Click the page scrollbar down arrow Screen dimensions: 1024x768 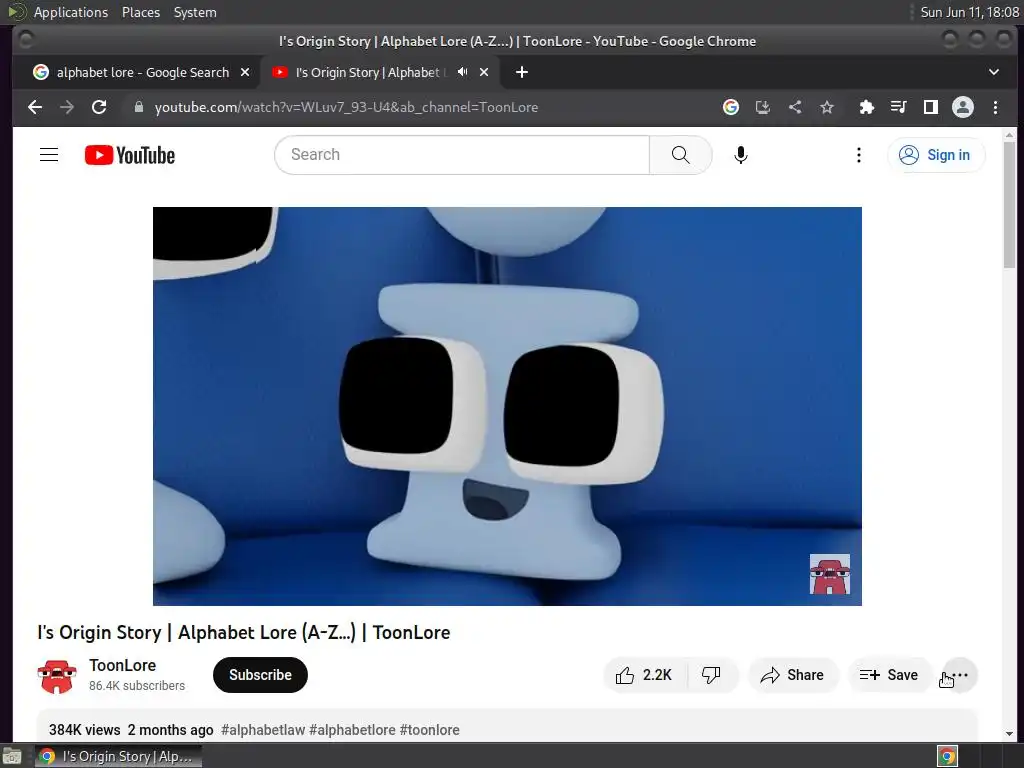coord(1009,734)
